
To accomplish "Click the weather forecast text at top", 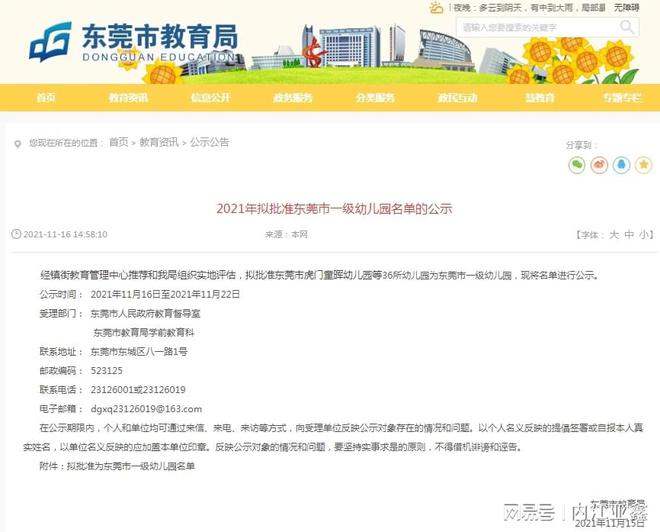I will pyautogui.click(x=530, y=8).
